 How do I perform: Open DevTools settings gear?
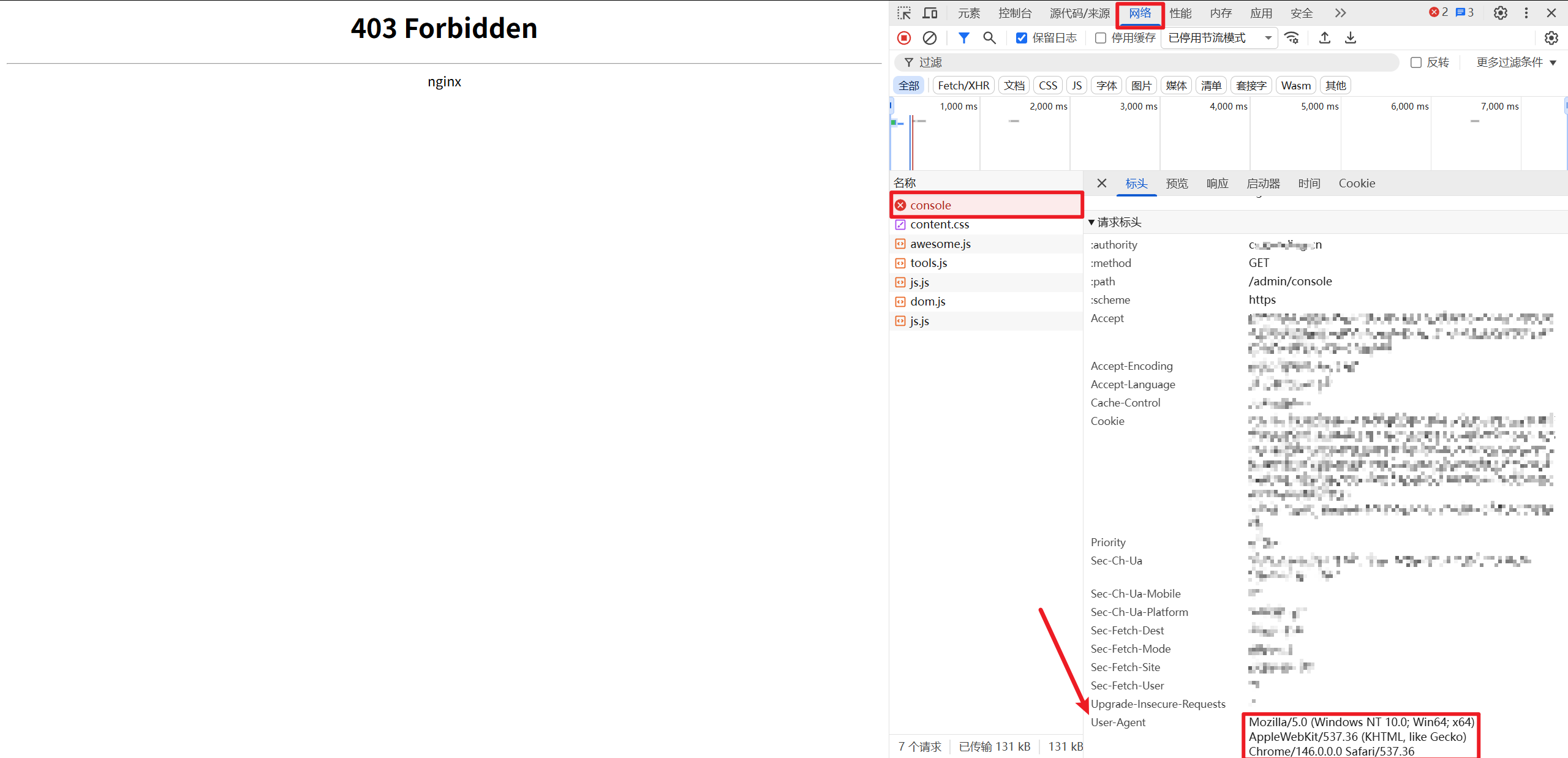coord(1500,13)
